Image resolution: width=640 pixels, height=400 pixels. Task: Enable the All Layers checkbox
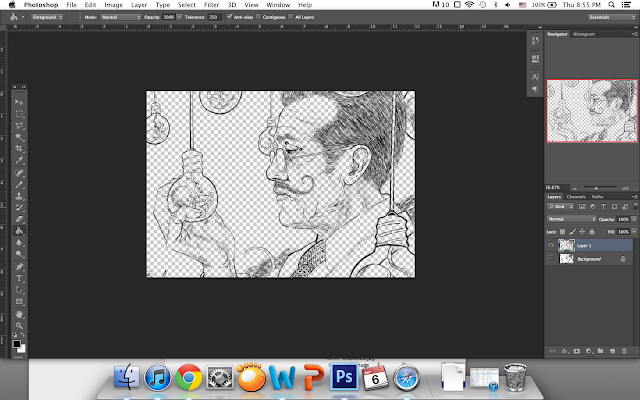tap(291, 17)
